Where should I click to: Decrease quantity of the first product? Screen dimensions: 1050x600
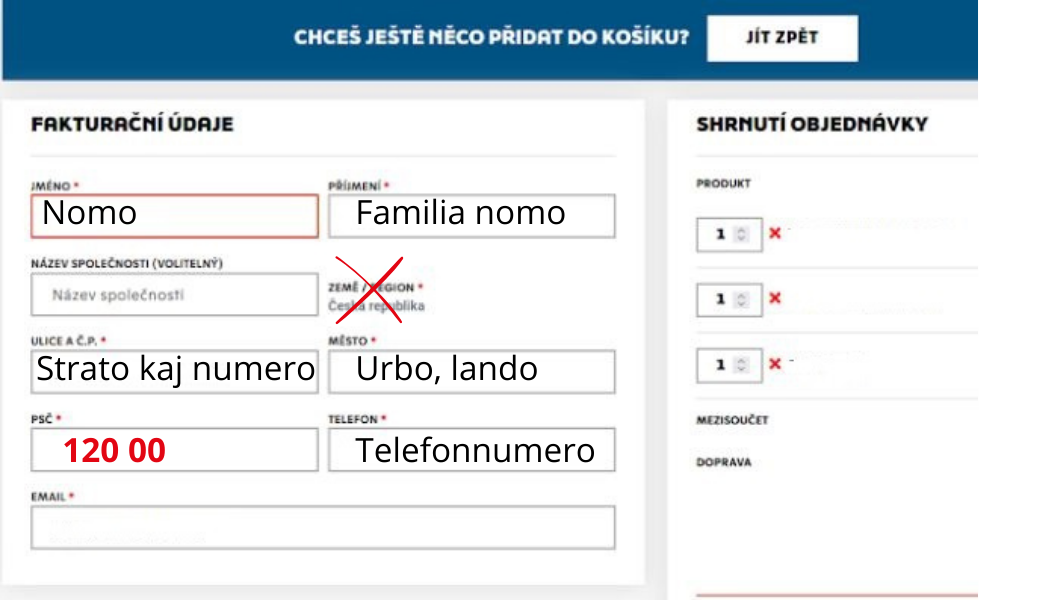[741, 239]
